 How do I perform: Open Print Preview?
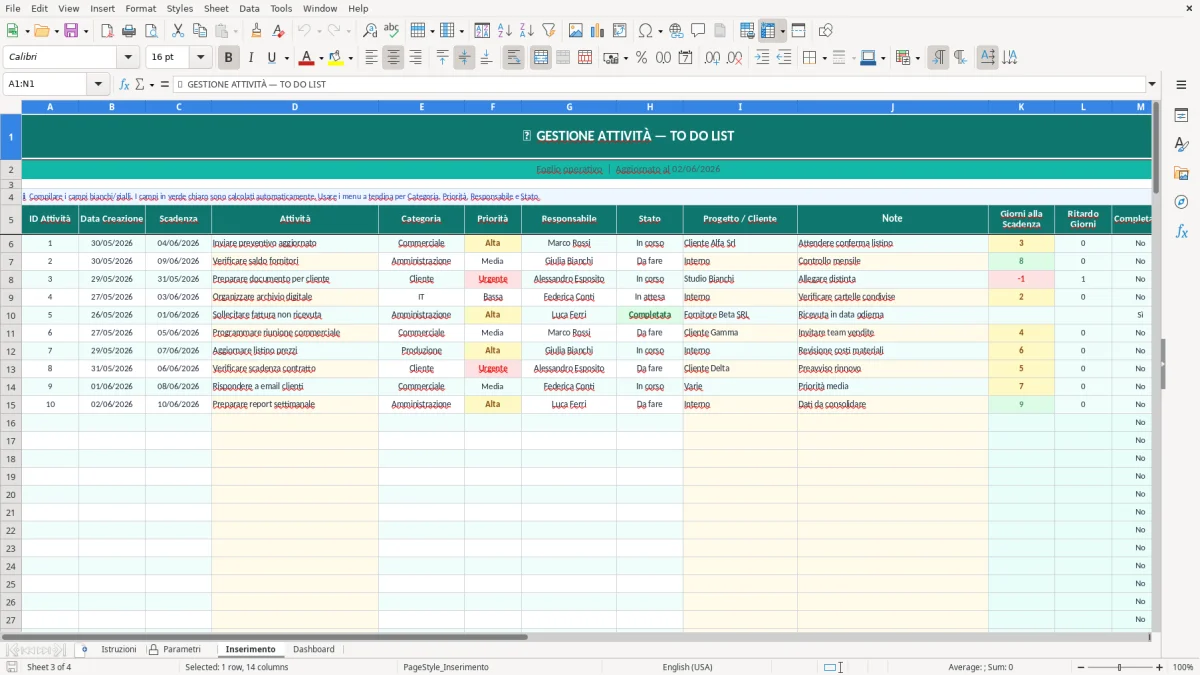(151, 31)
